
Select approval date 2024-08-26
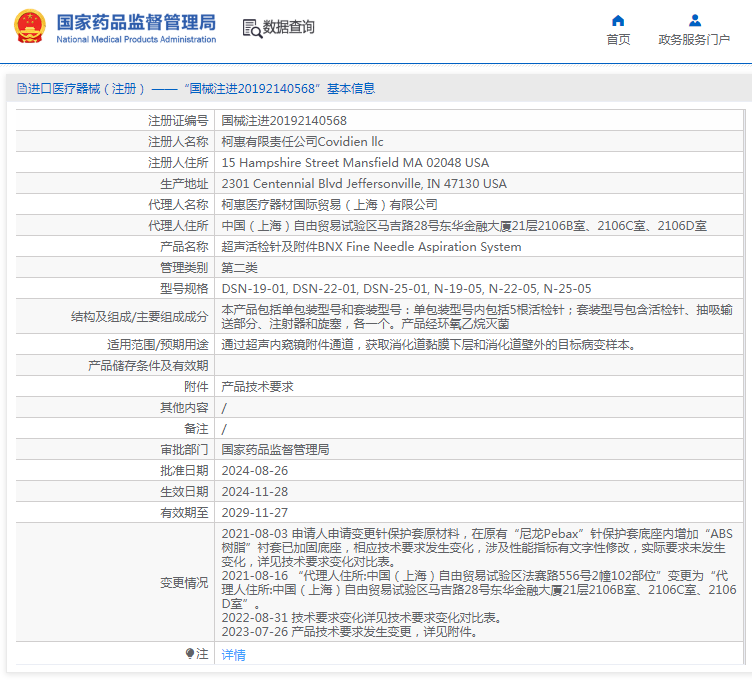coord(255,470)
